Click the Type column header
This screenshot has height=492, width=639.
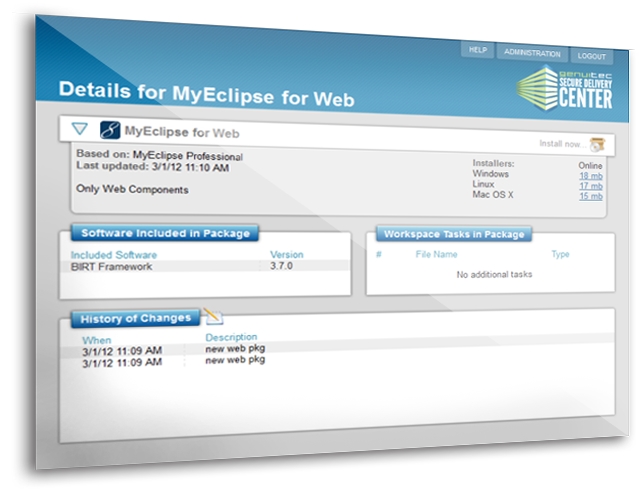(x=560, y=254)
